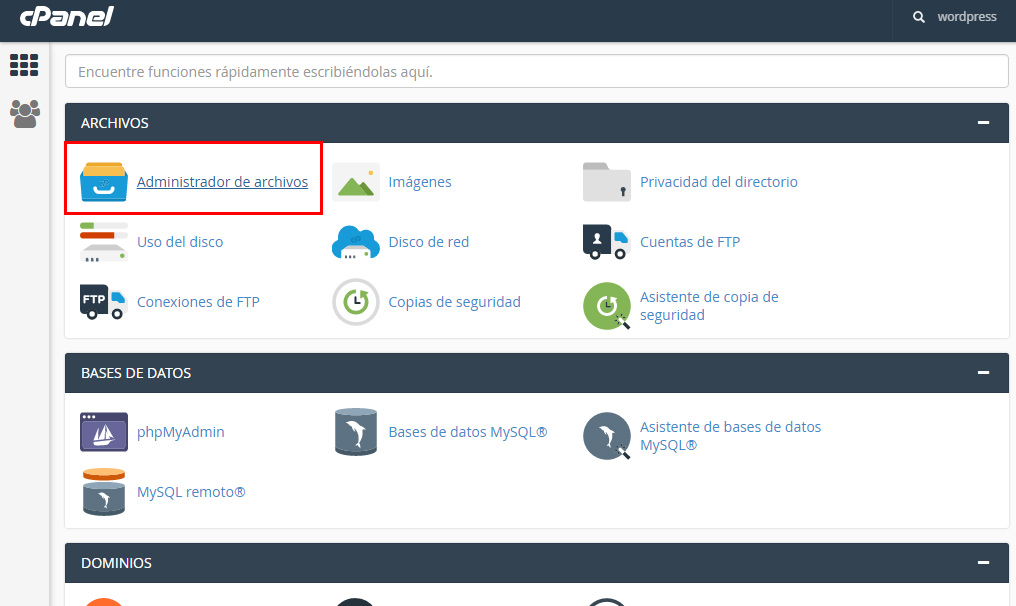
Task: Open the Conexiones de FTP truck icon
Action: click(x=104, y=302)
